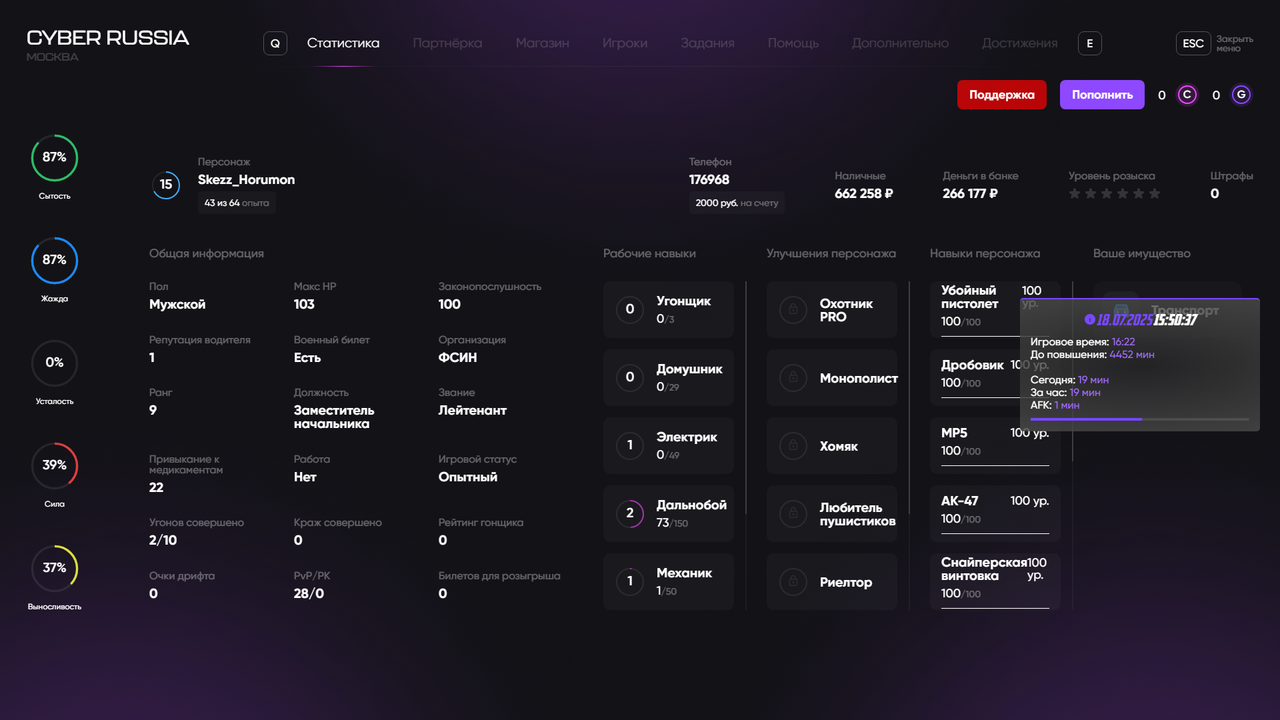1280x720 pixels.
Task: Click the lock icon on Риелтор
Action: click(x=794, y=582)
